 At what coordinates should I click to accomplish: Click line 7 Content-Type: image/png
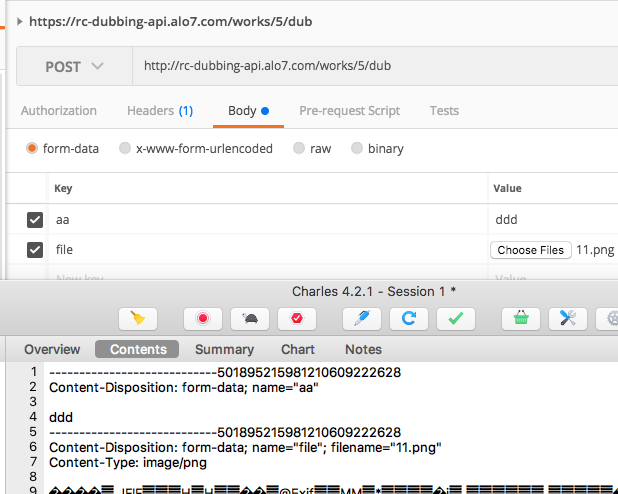click(x=128, y=462)
